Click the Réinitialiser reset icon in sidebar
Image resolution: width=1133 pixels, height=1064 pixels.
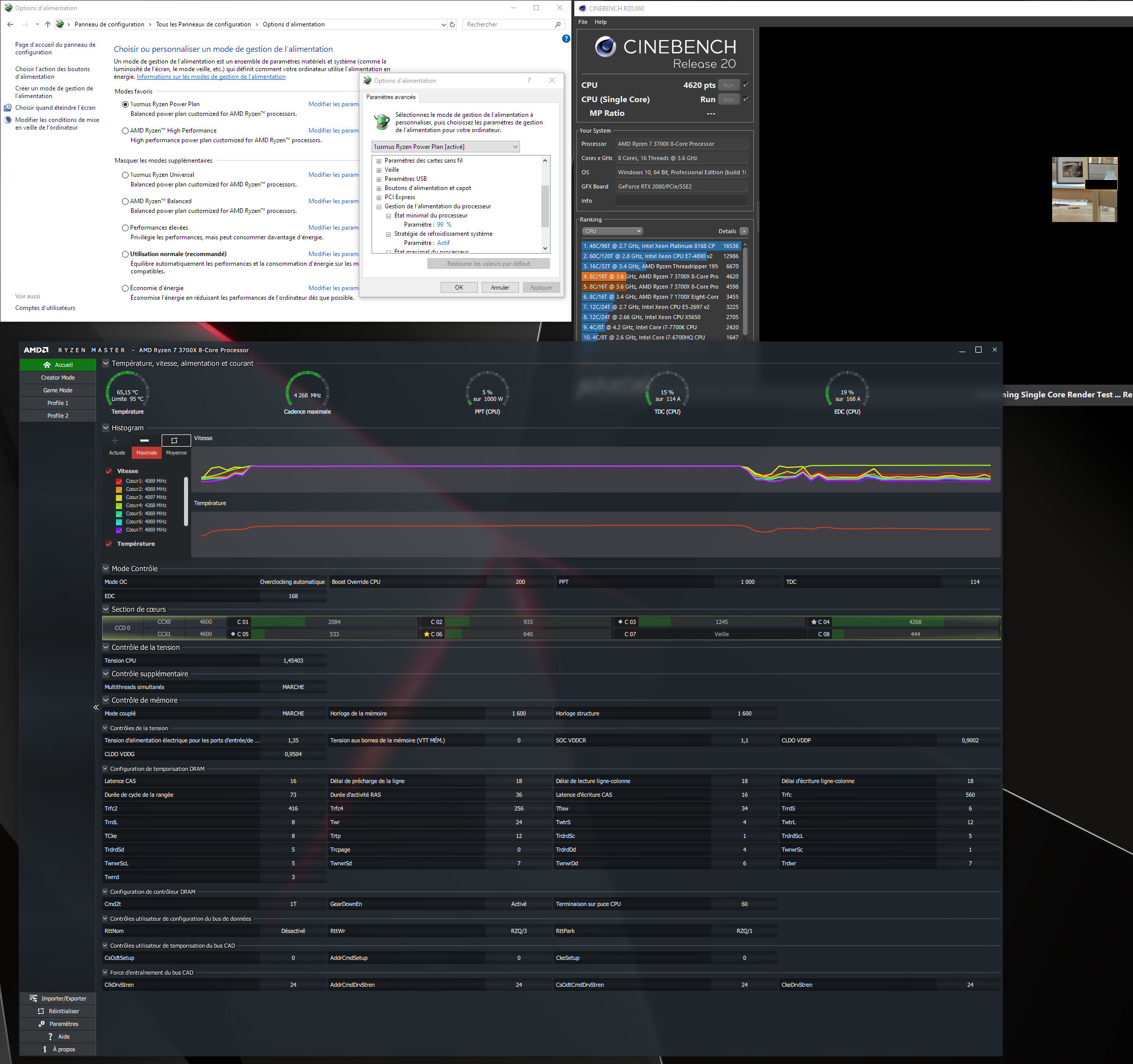coord(41,1011)
